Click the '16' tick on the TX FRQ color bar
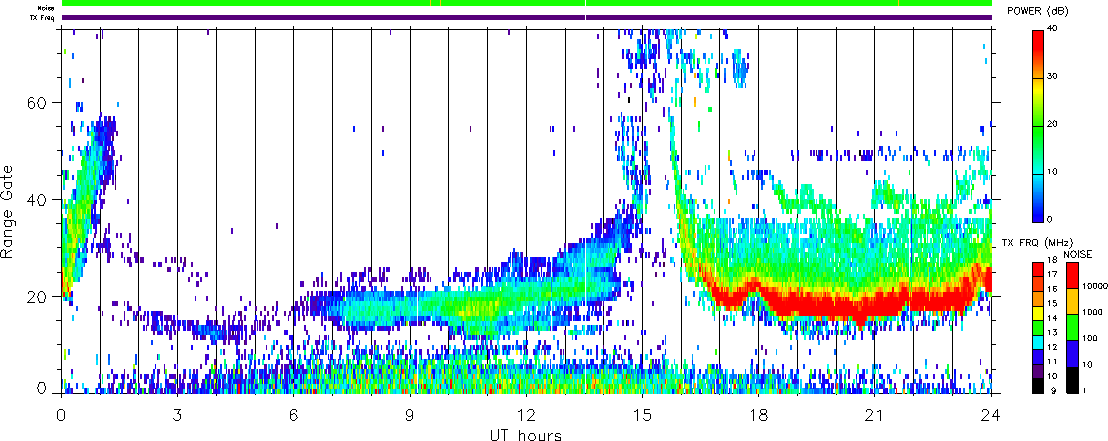 tap(1051, 288)
